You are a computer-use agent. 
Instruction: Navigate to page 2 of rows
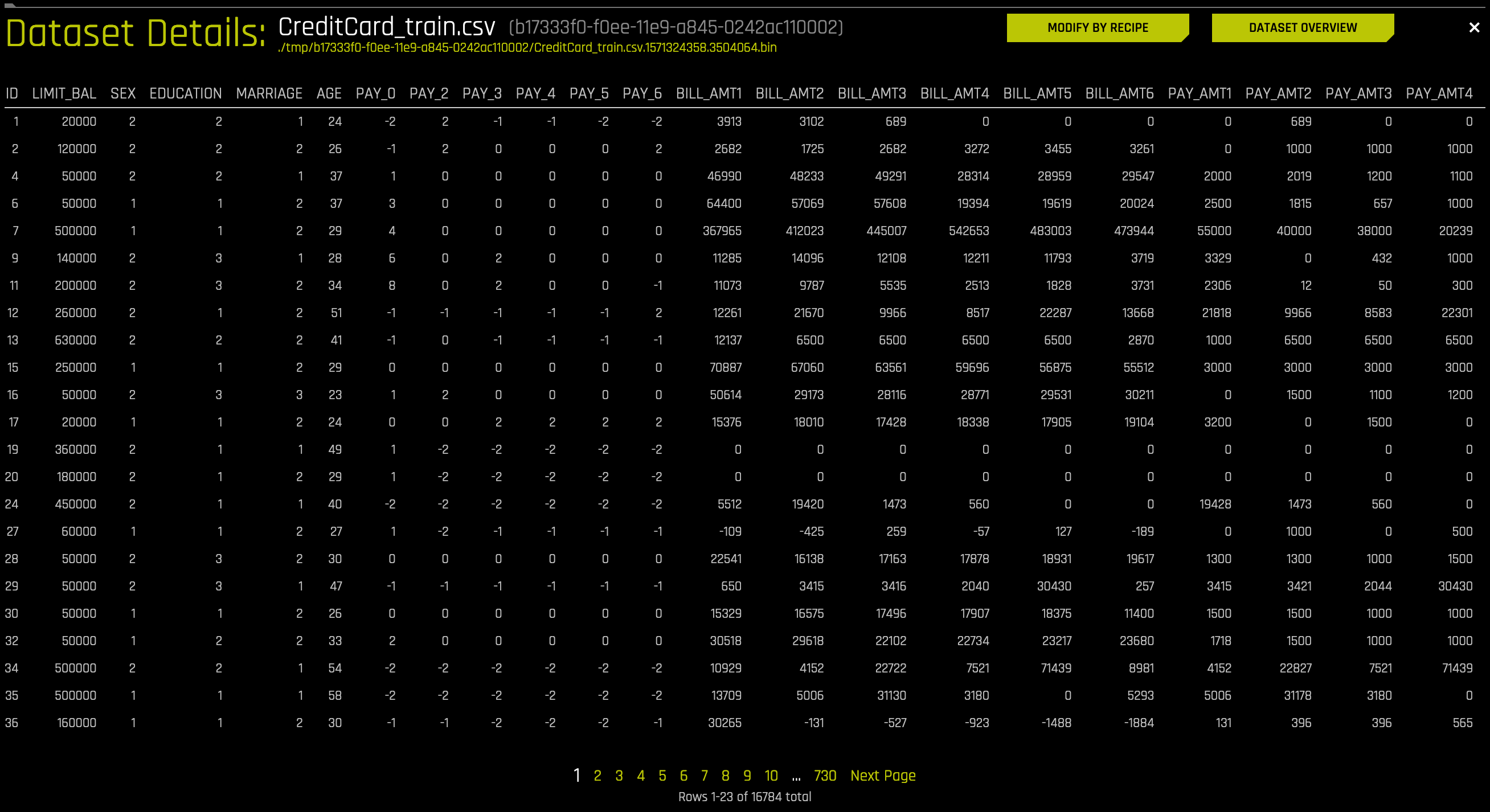[597, 776]
